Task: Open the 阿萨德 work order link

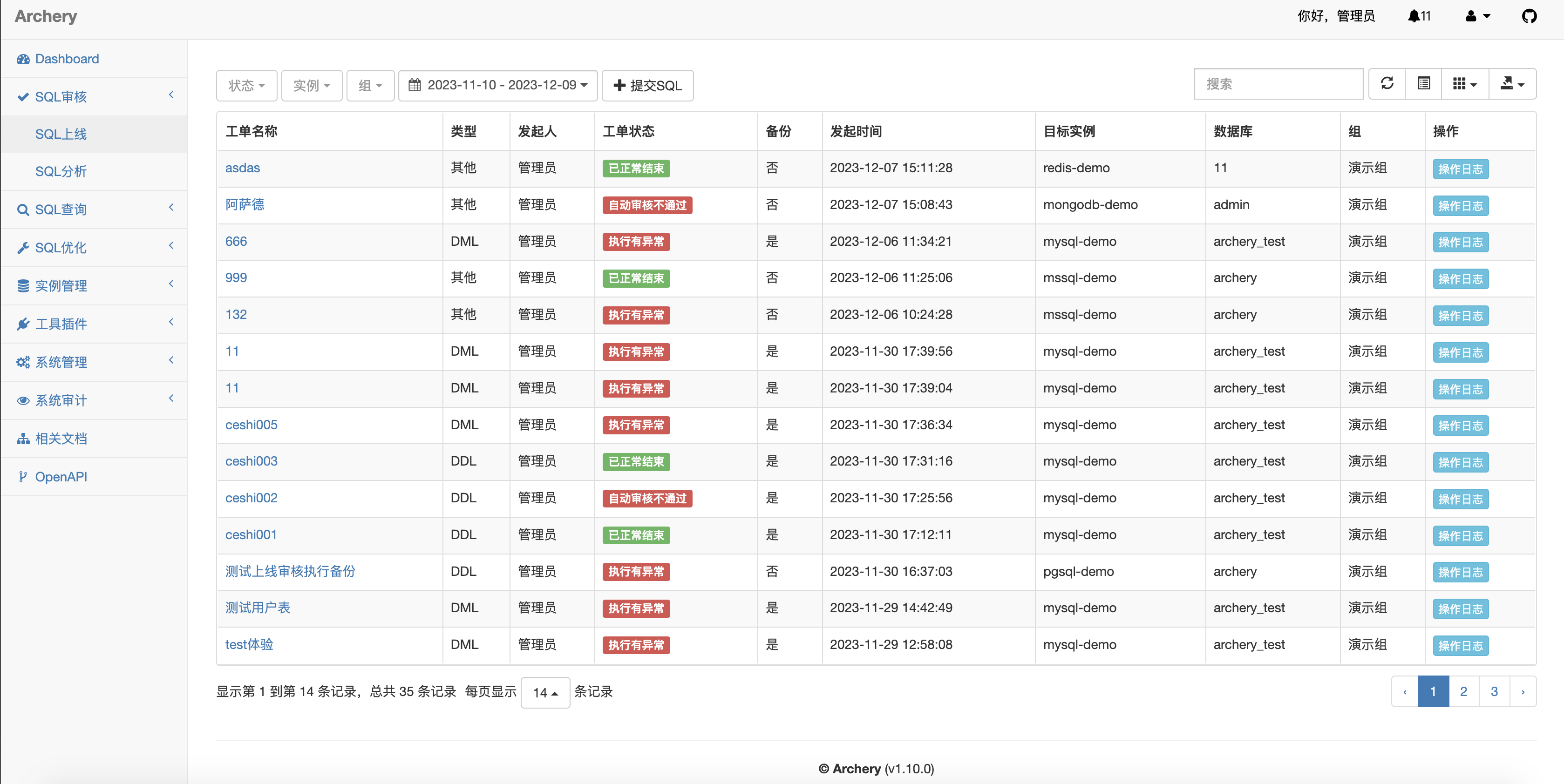Action: click(x=245, y=204)
